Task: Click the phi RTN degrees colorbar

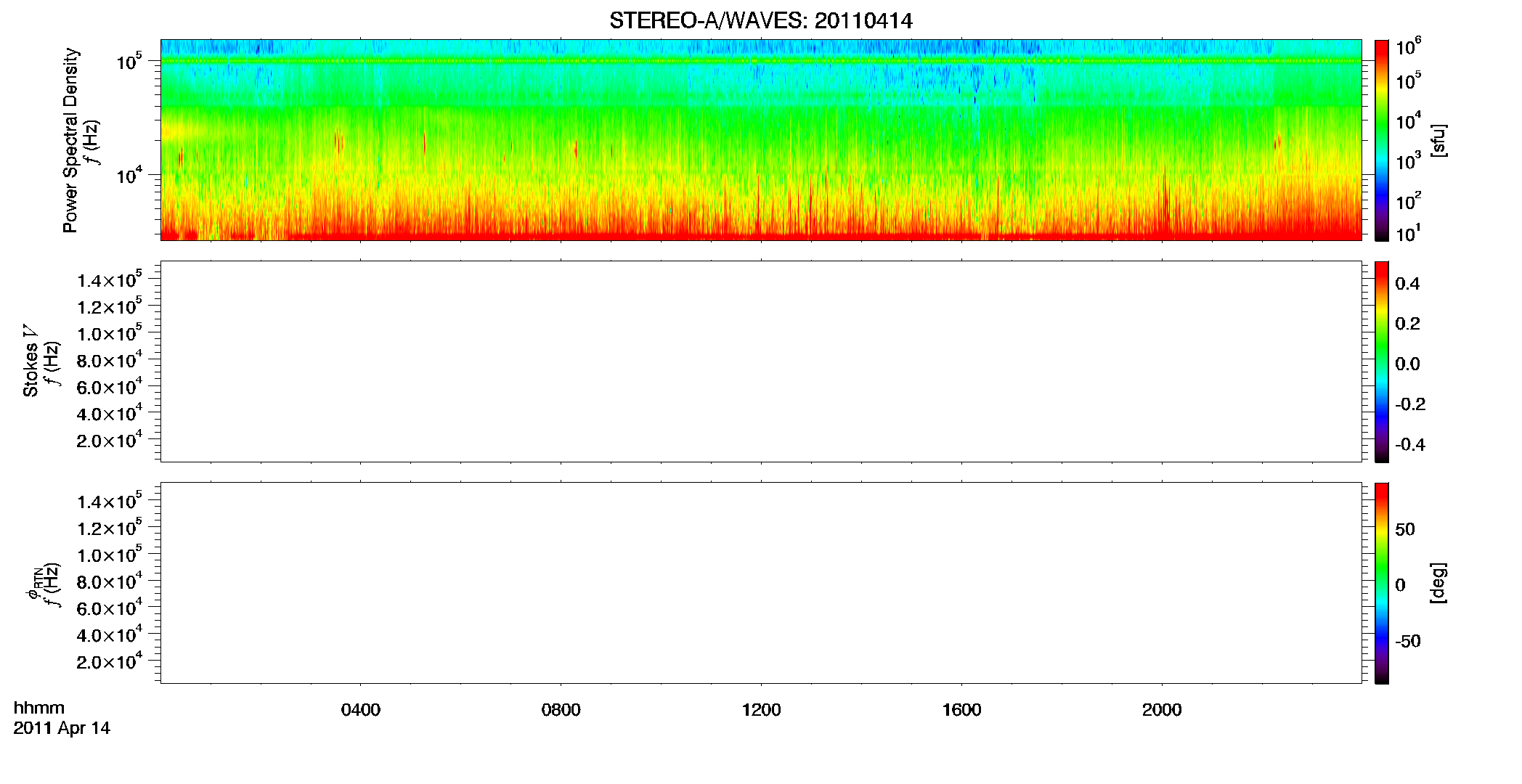Action: point(1382,583)
